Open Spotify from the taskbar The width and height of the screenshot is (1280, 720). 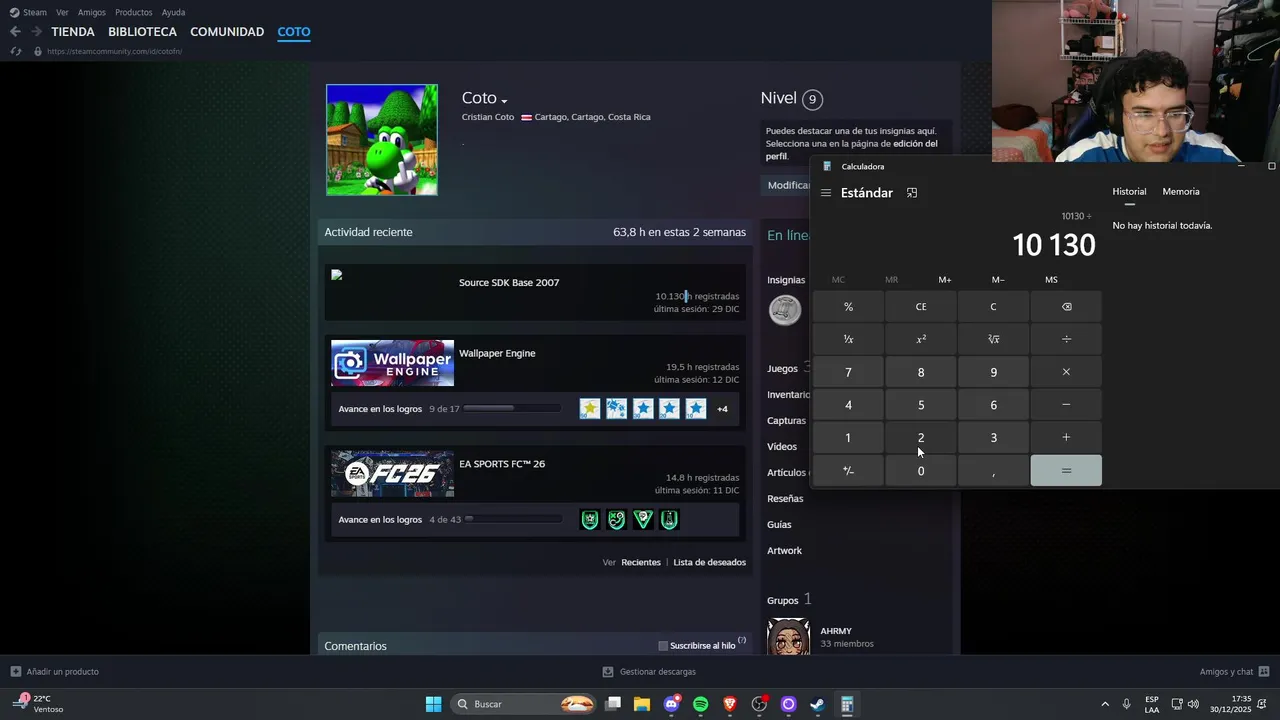click(x=700, y=705)
